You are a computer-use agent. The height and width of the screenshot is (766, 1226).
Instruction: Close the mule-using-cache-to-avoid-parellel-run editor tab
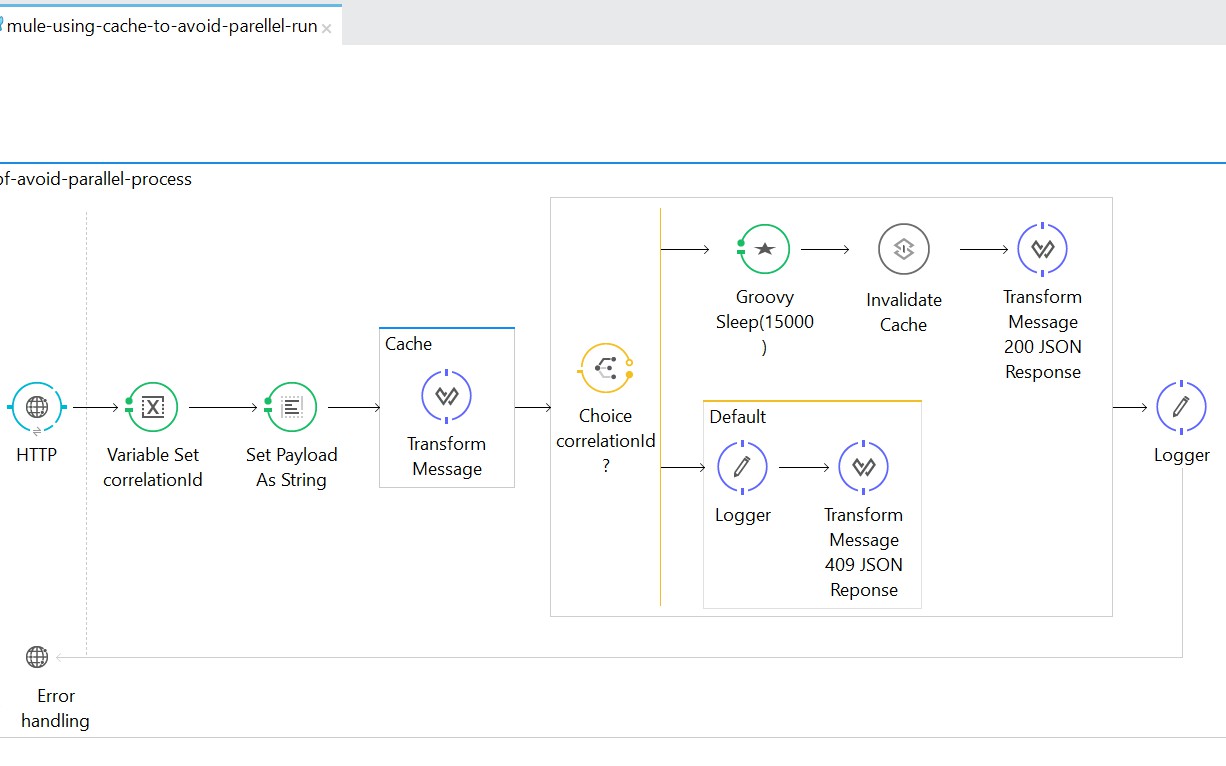[x=326, y=28]
